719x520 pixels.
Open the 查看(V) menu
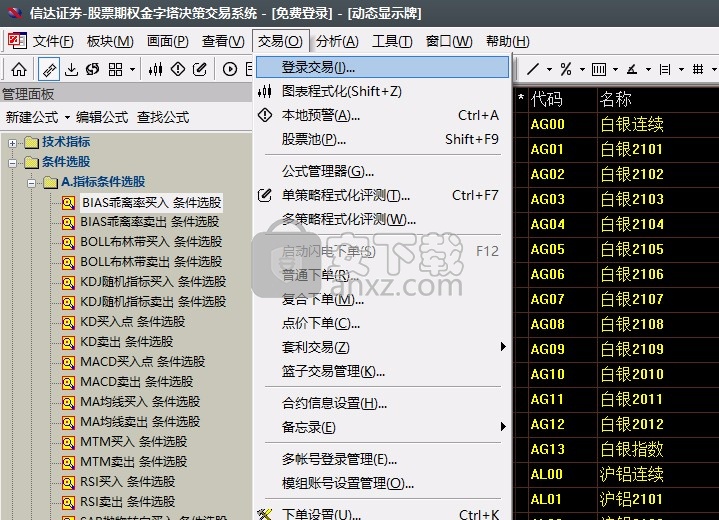point(223,41)
